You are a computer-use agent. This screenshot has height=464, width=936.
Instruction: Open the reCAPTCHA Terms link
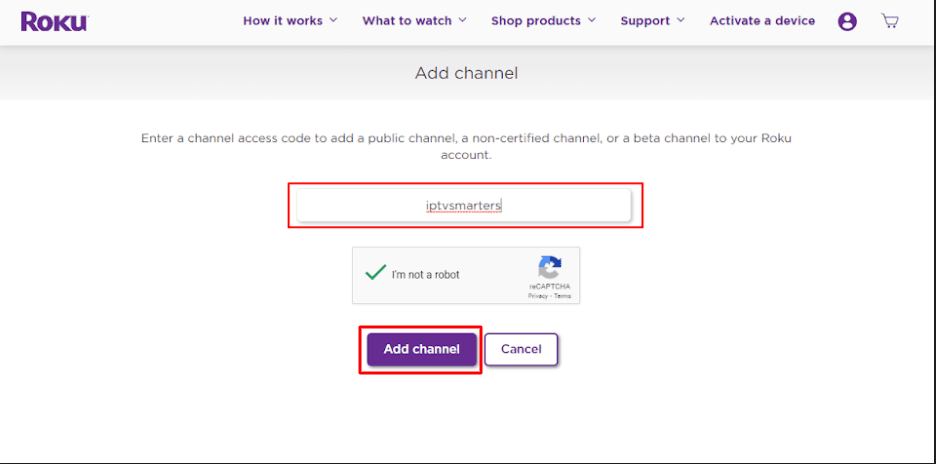coord(562,296)
